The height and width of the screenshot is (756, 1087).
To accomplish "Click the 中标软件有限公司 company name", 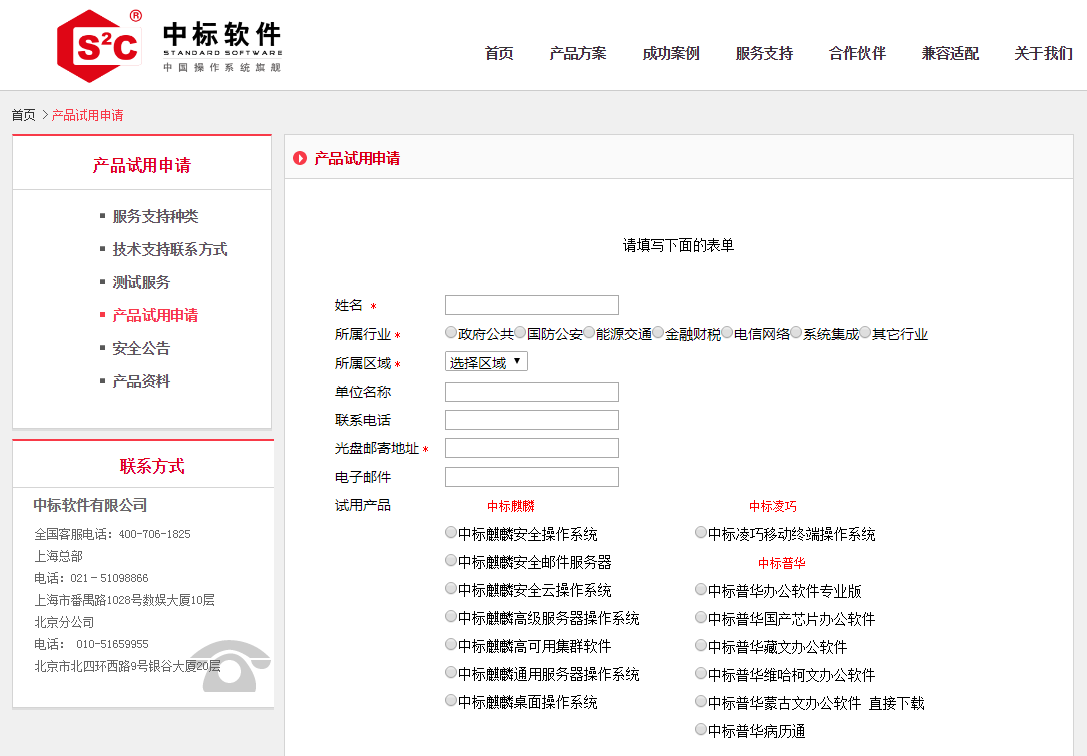I will [90, 505].
